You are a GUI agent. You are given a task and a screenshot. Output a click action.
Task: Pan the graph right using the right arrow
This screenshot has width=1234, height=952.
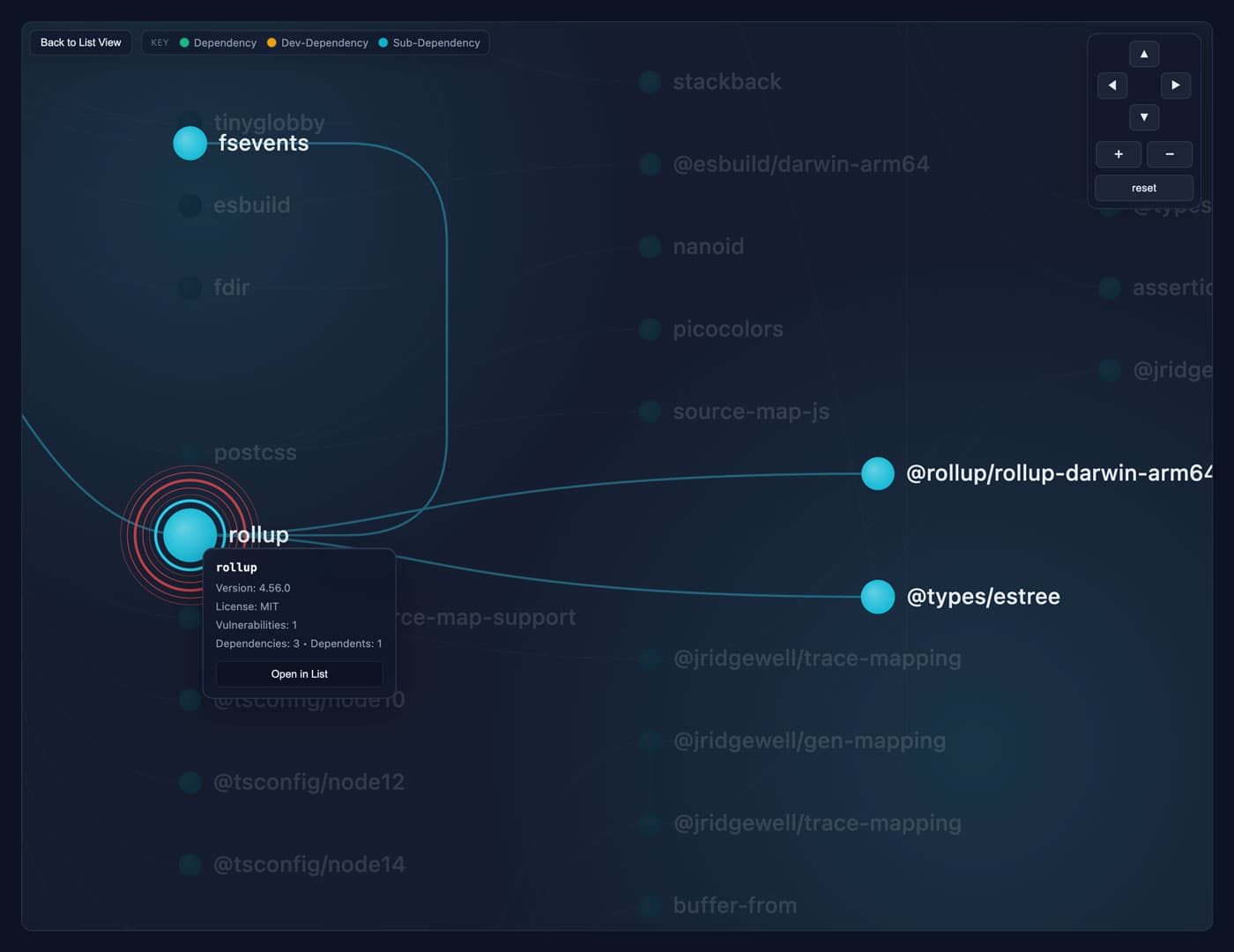1176,85
